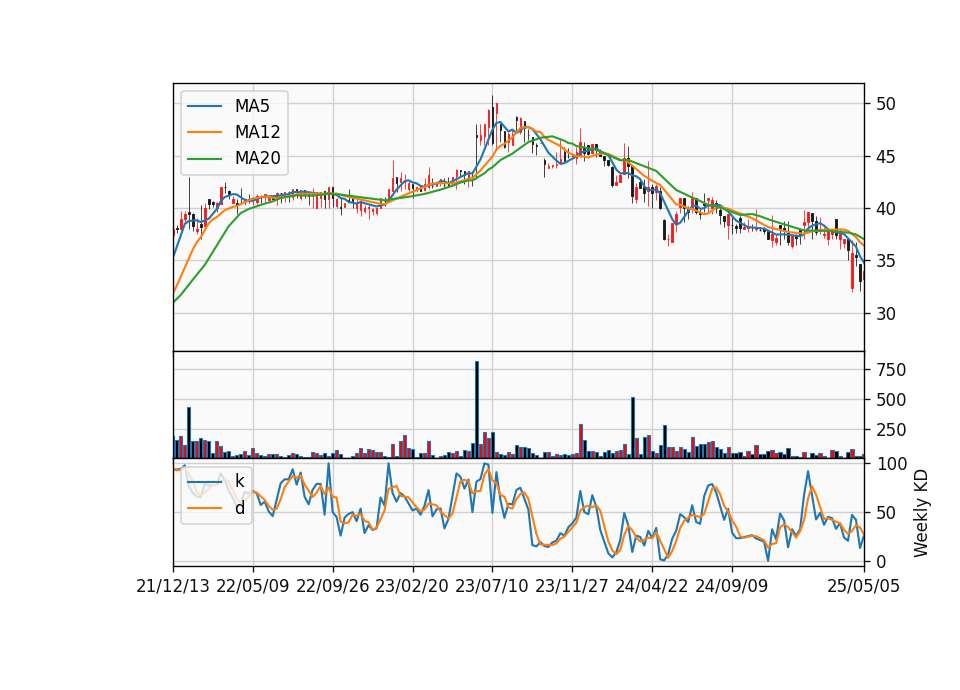This screenshot has height=690, width=960.
Task: Click the 23/02/20 date tick label
Action: pos(412,586)
